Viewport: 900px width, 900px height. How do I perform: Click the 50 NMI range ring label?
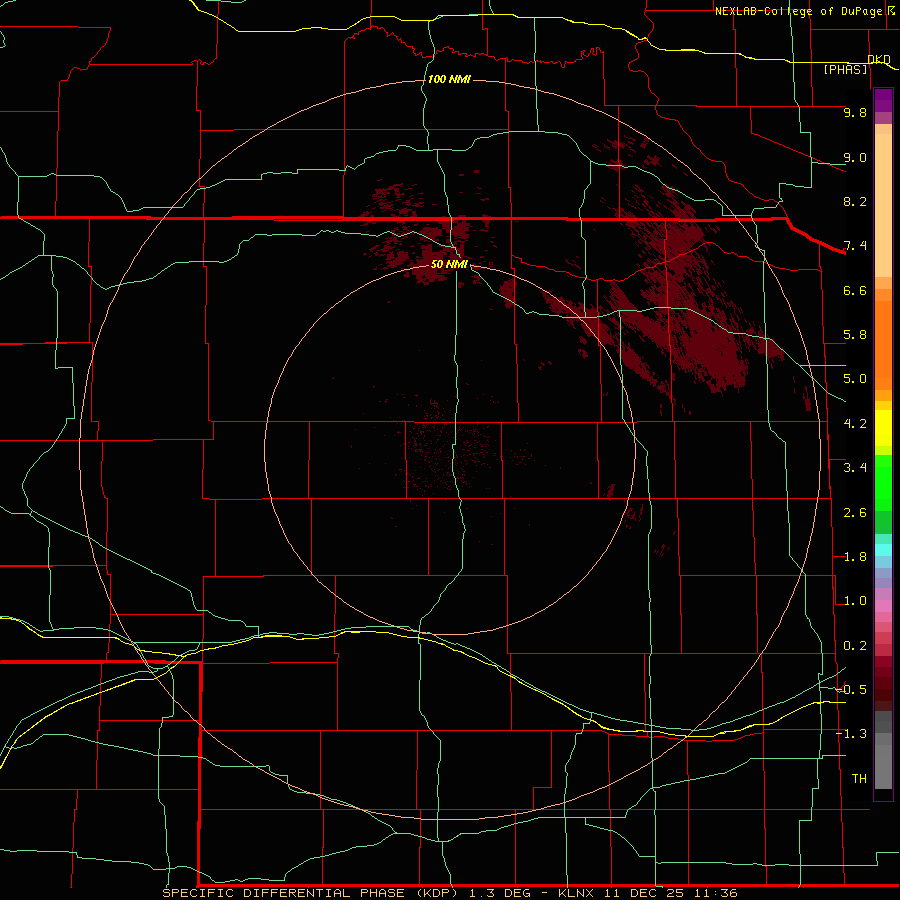point(449,264)
